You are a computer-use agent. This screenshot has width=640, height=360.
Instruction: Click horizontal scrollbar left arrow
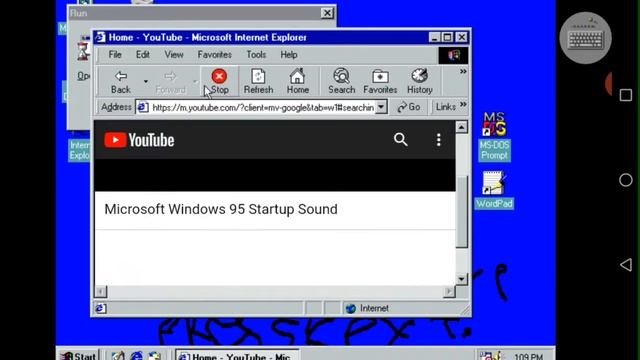(x=100, y=291)
